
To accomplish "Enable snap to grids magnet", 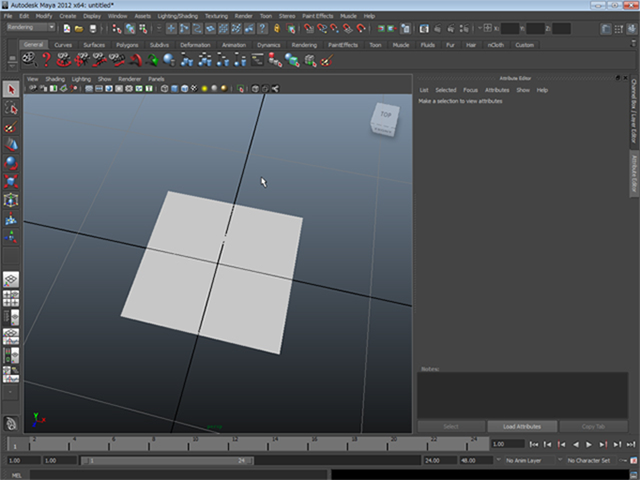I will click(309, 29).
